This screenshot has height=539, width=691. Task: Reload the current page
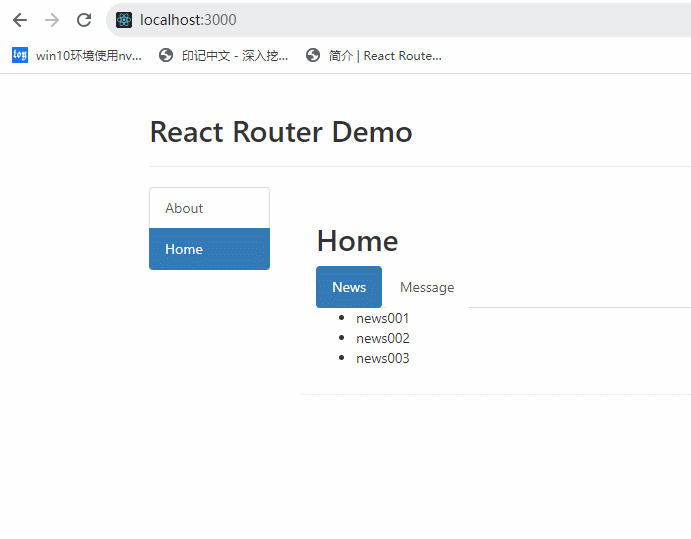84,20
